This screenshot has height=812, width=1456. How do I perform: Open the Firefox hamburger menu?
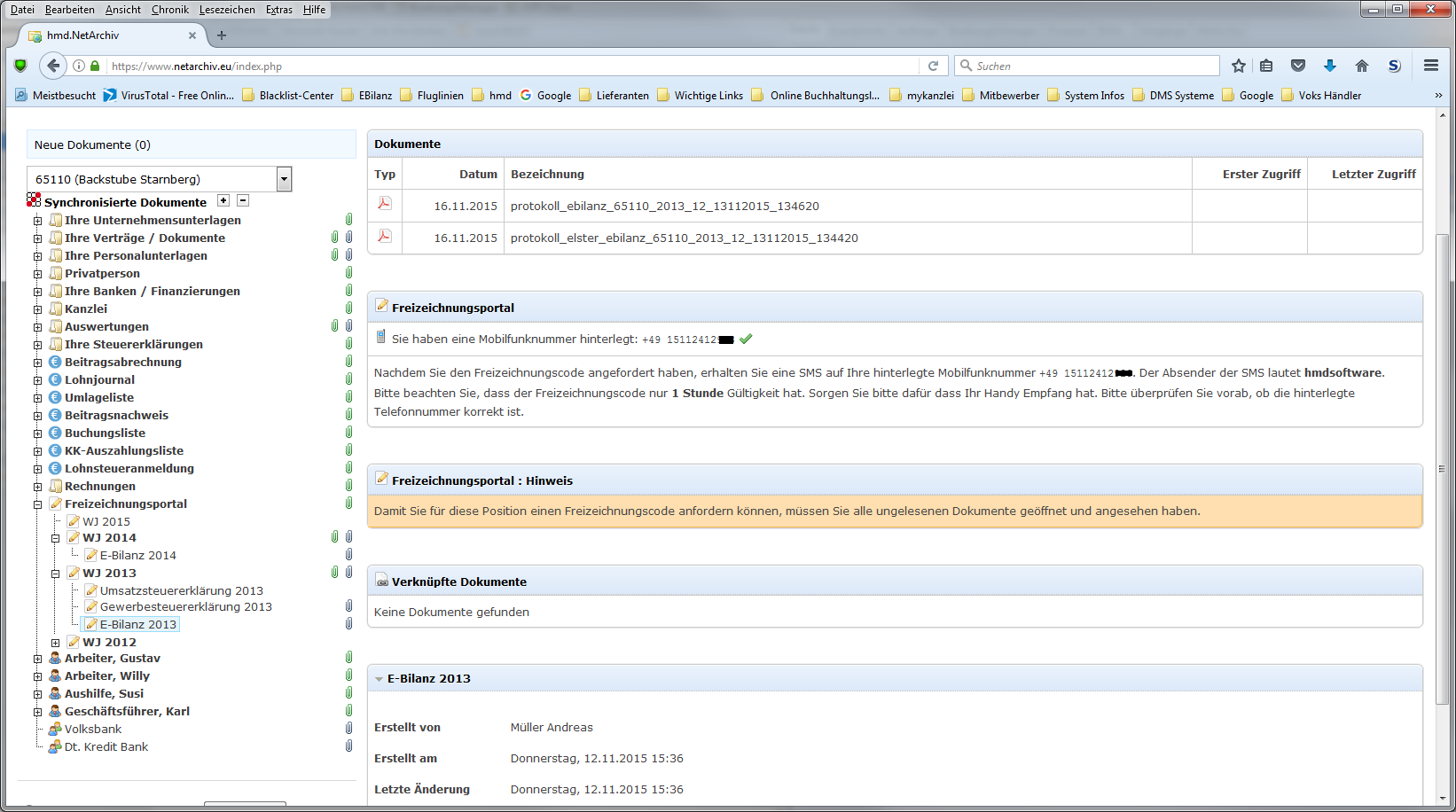1431,66
